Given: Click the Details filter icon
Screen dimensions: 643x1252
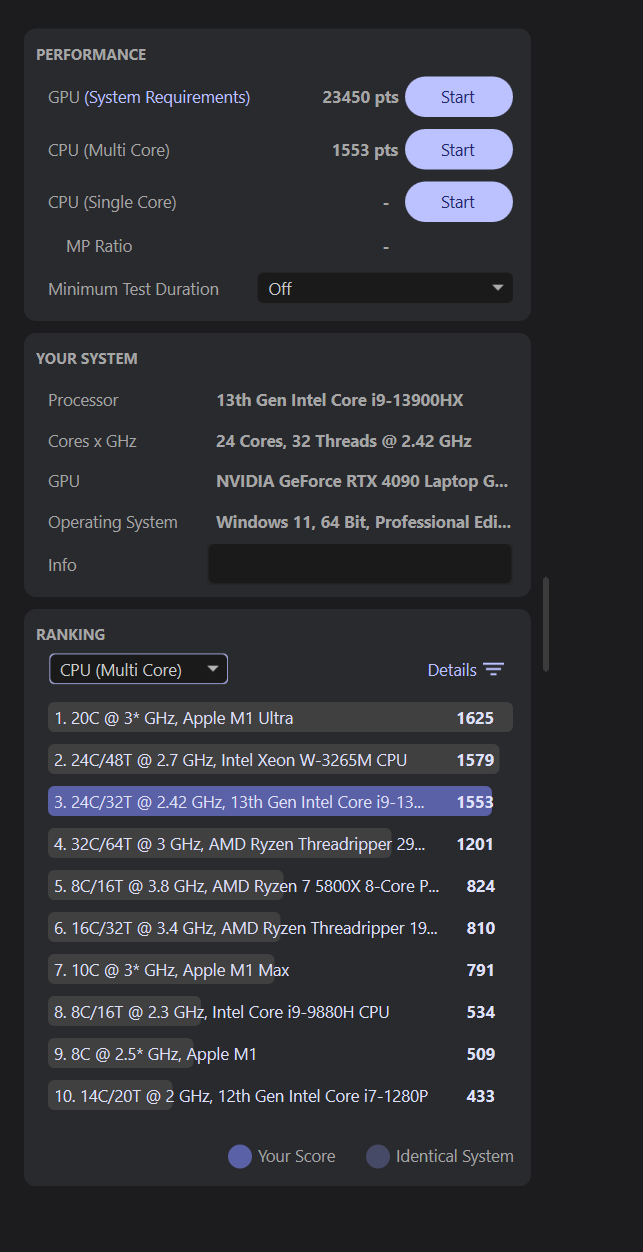Looking at the screenshot, I should click(x=494, y=670).
